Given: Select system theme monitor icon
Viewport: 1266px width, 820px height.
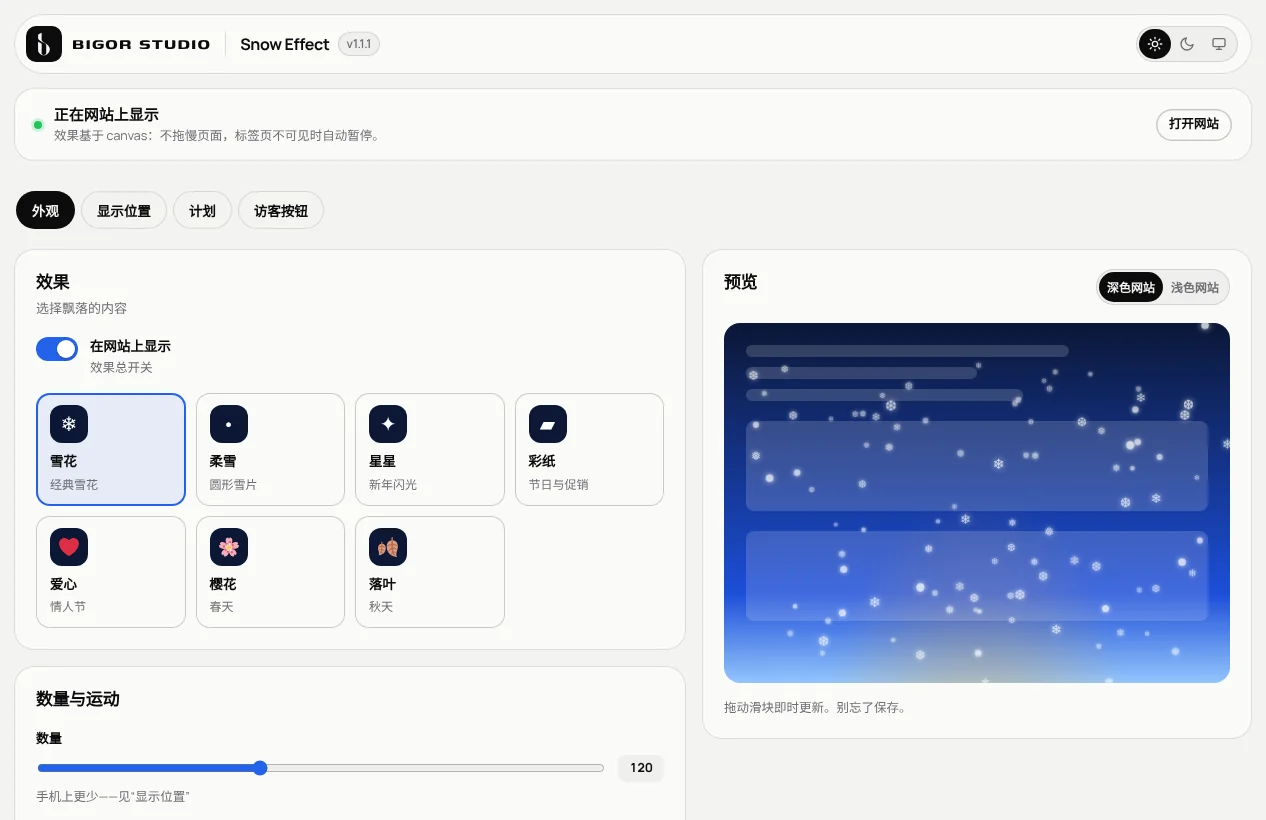Looking at the screenshot, I should (1219, 44).
